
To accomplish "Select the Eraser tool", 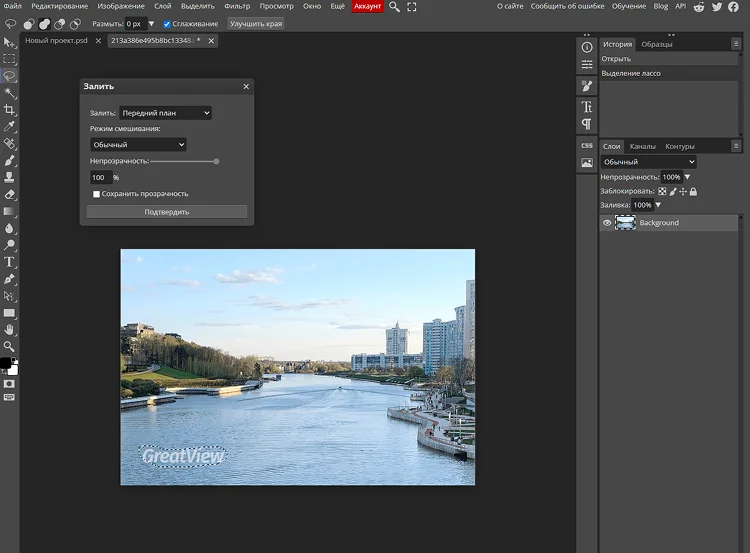I will [10, 194].
